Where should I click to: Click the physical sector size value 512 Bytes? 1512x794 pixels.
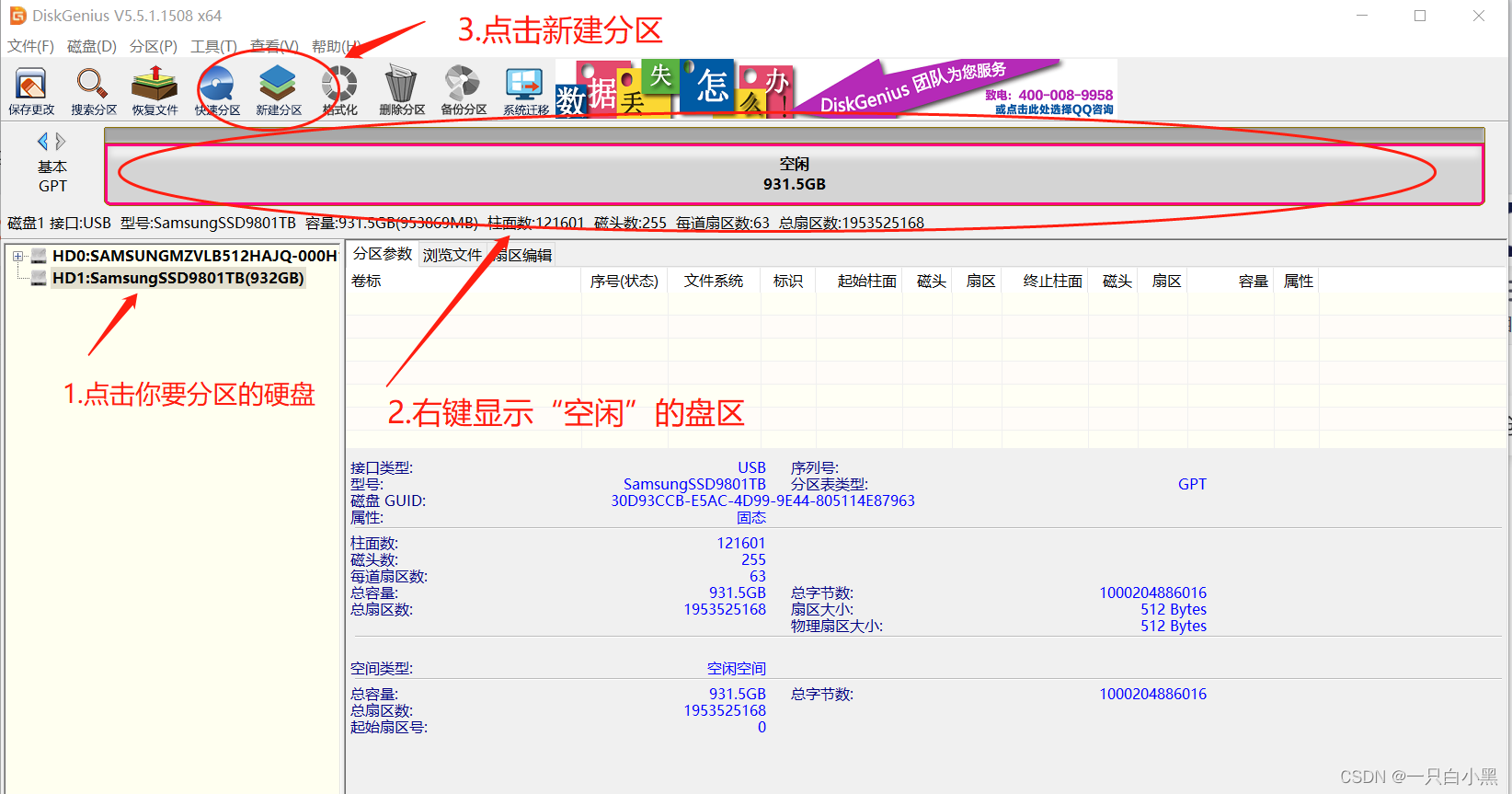pos(1174,626)
